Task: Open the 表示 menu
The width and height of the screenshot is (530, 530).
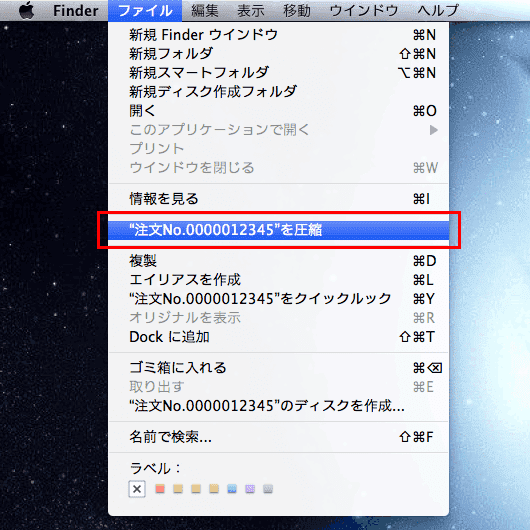Action: click(250, 10)
